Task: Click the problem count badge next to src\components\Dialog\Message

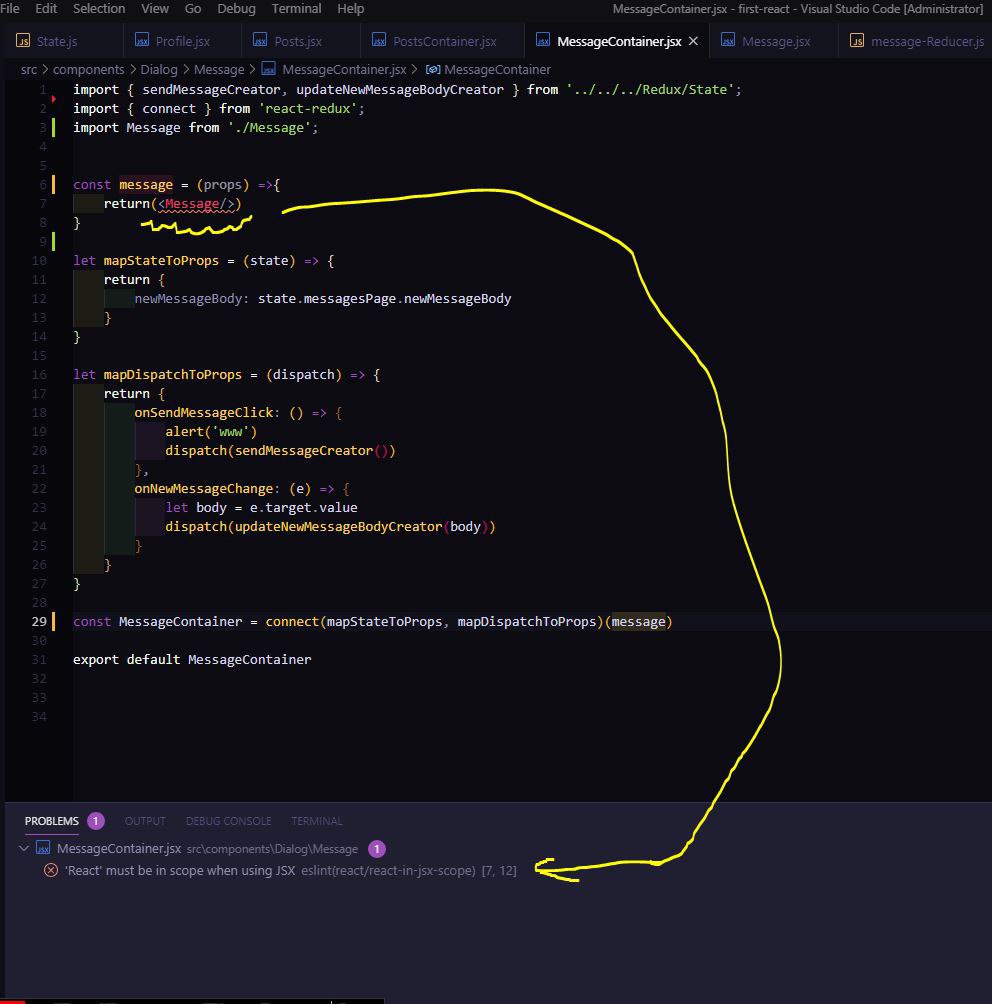Action: tap(377, 849)
